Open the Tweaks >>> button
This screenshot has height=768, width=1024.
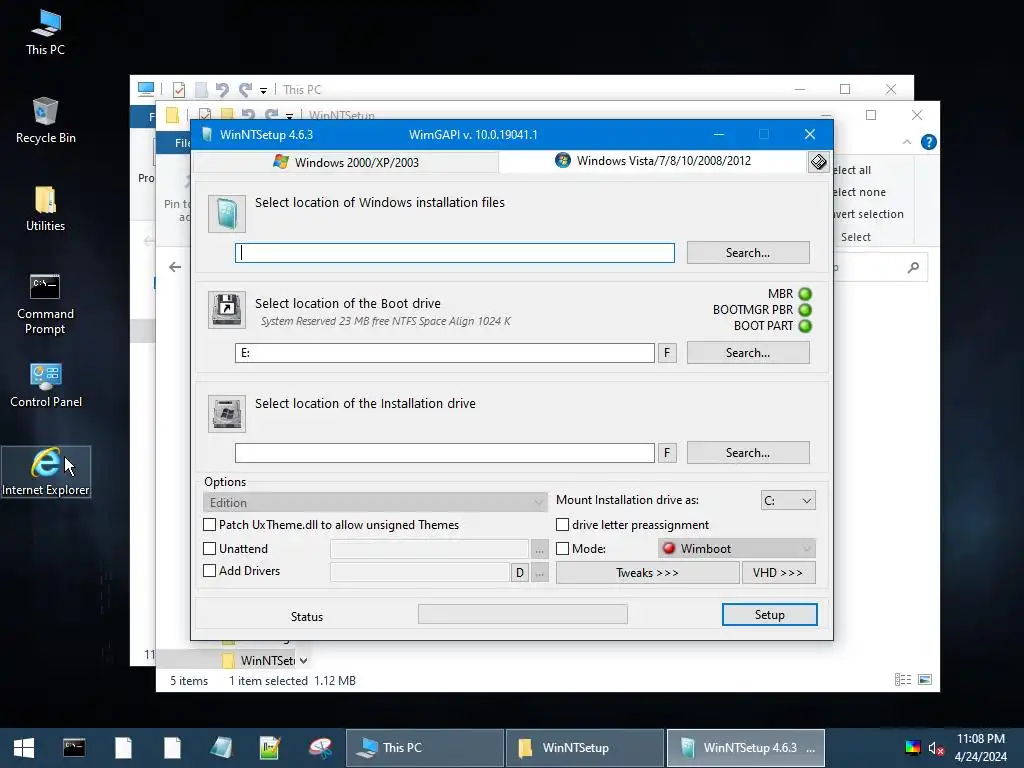(x=647, y=573)
